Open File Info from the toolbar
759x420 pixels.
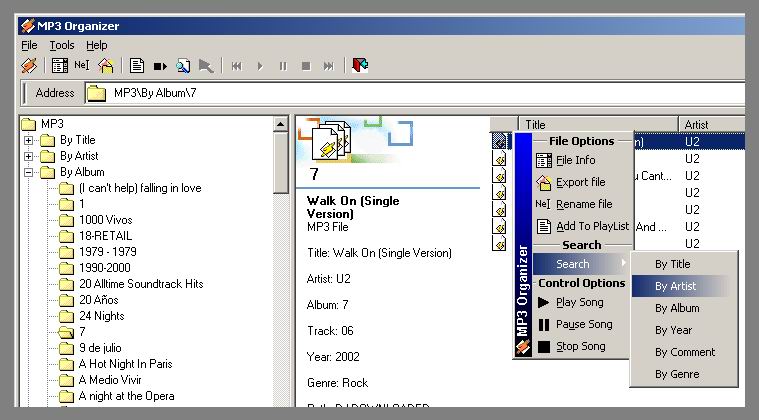60,65
